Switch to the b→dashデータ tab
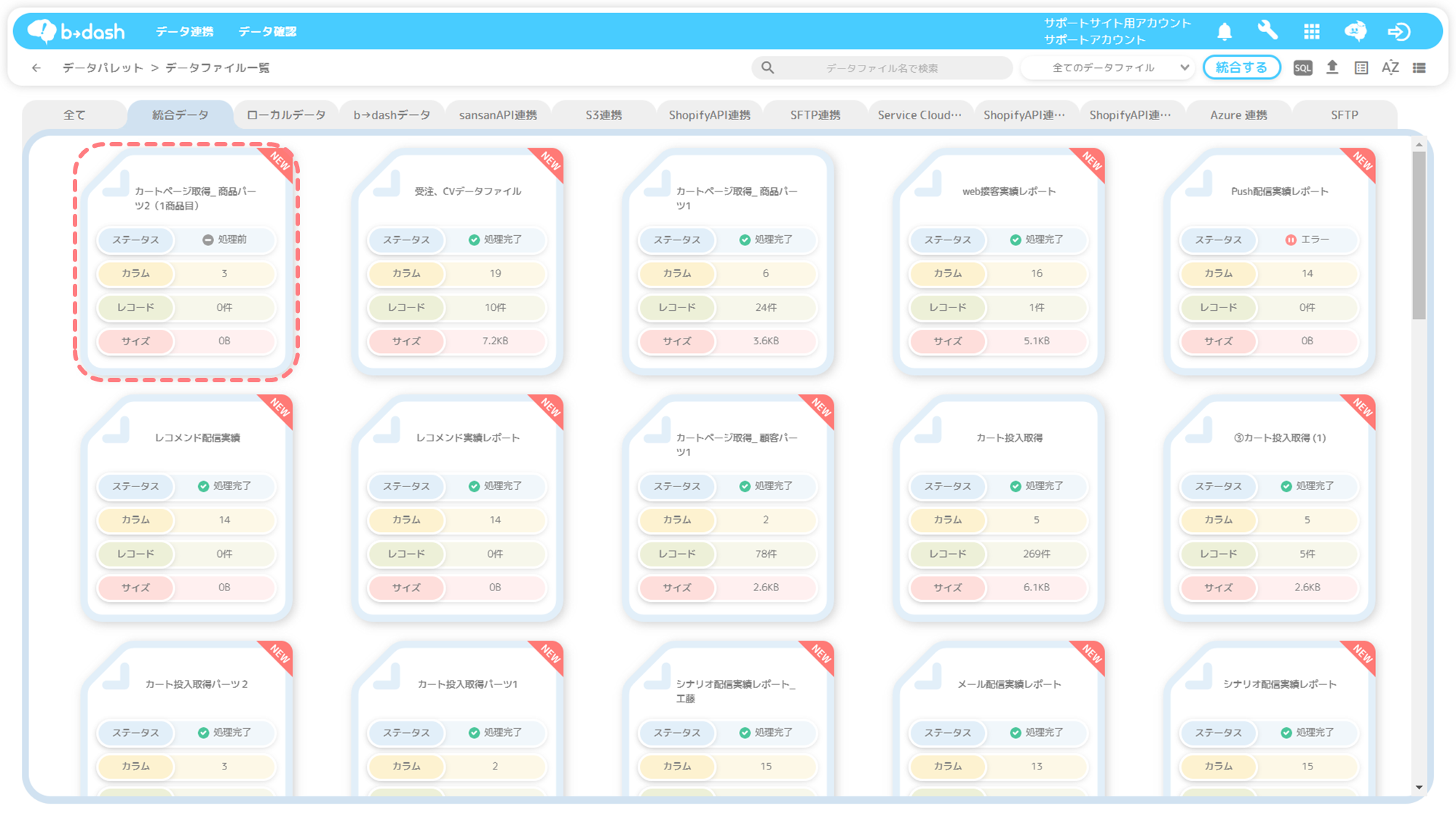The height and width of the screenshot is (819, 1456). pyautogui.click(x=392, y=115)
